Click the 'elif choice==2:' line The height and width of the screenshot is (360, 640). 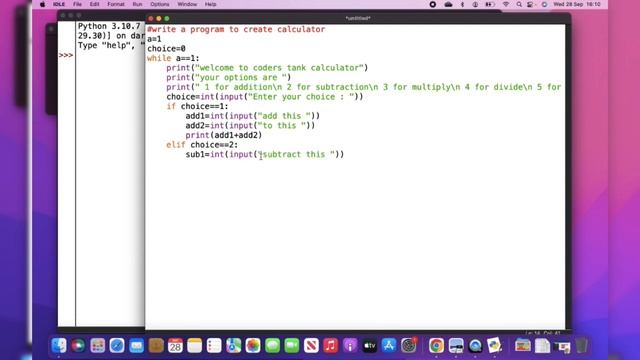click(x=202, y=145)
